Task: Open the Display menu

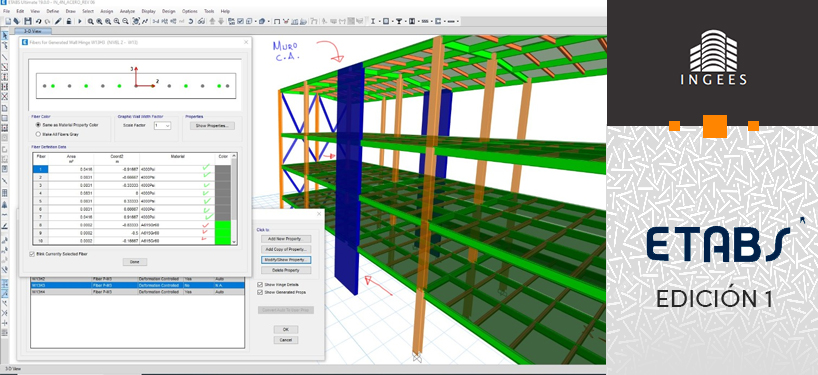Action: [x=148, y=11]
